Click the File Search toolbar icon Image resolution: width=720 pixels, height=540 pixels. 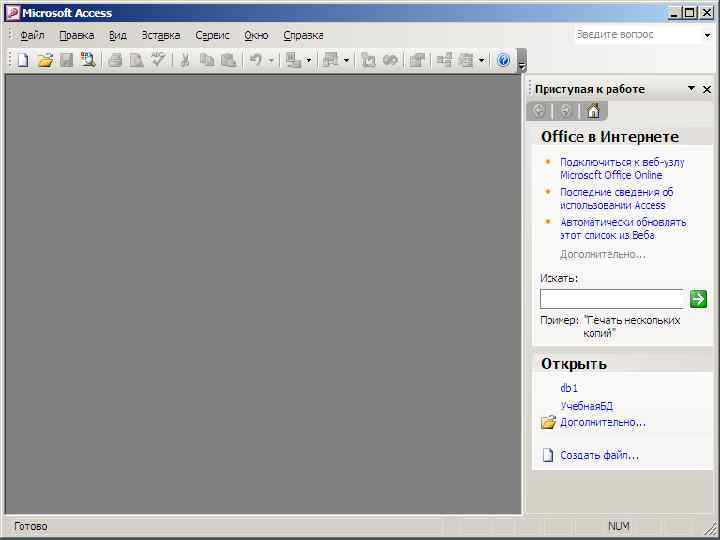(88, 60)
